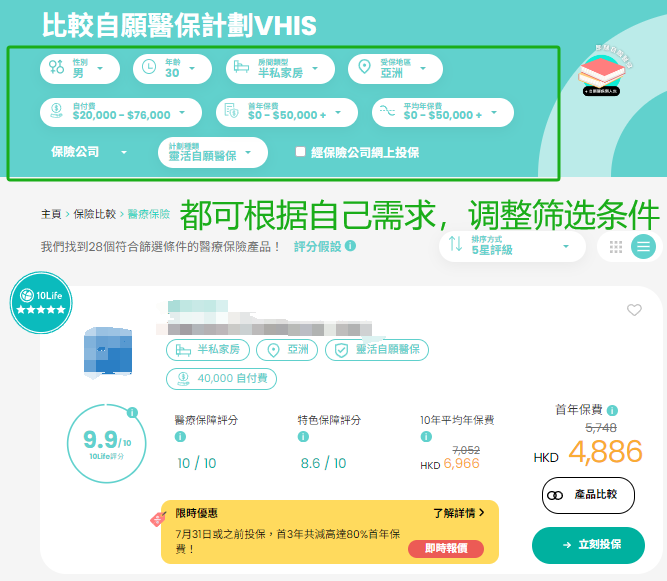Image resolution: width=667 pixels, height=581 pixels.
Task: Open the 性別 gender dropdown
Action: click(x=80, y=68)
